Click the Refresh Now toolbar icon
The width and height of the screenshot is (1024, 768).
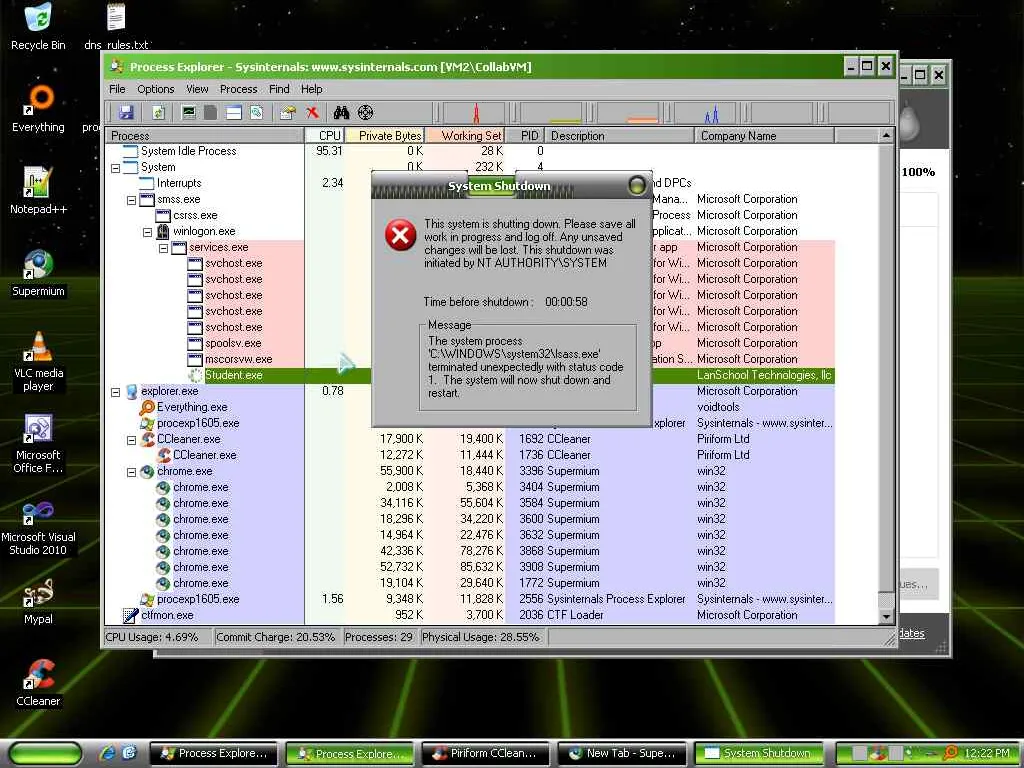coord(158,112)
